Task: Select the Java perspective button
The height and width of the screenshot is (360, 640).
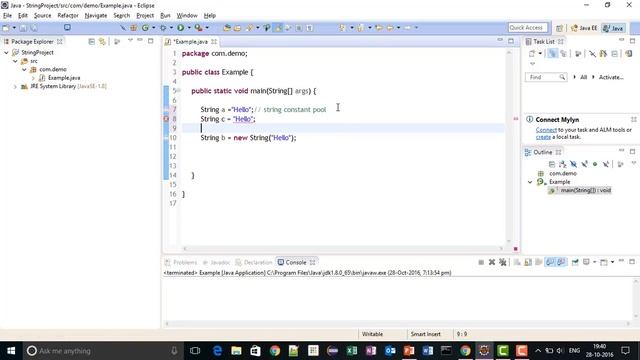Action: coord(613,28)
